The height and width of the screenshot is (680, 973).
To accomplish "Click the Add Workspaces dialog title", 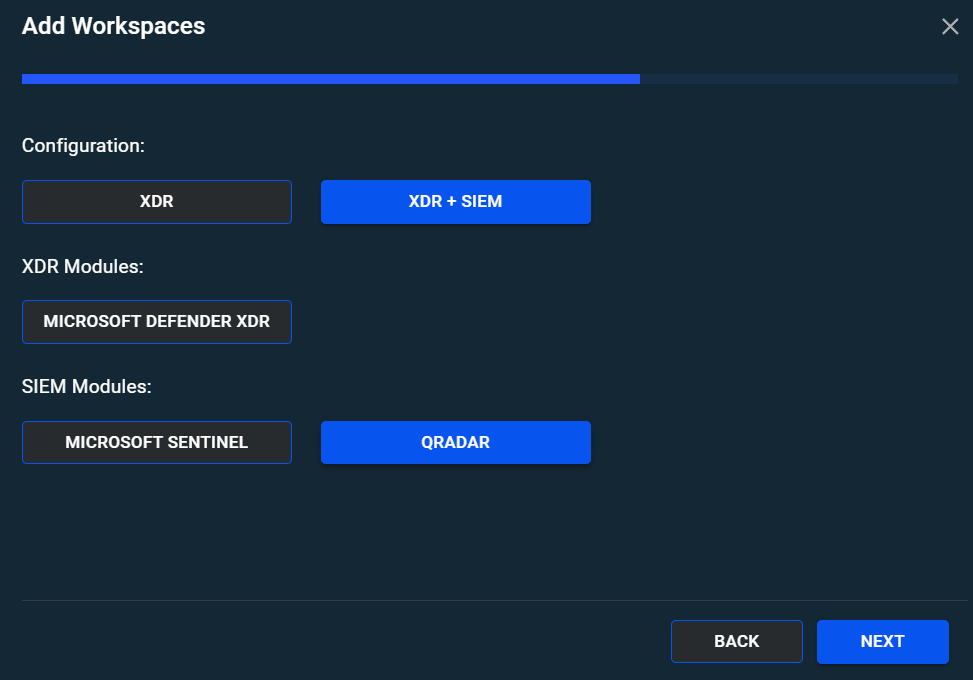I will click(114, 27).
